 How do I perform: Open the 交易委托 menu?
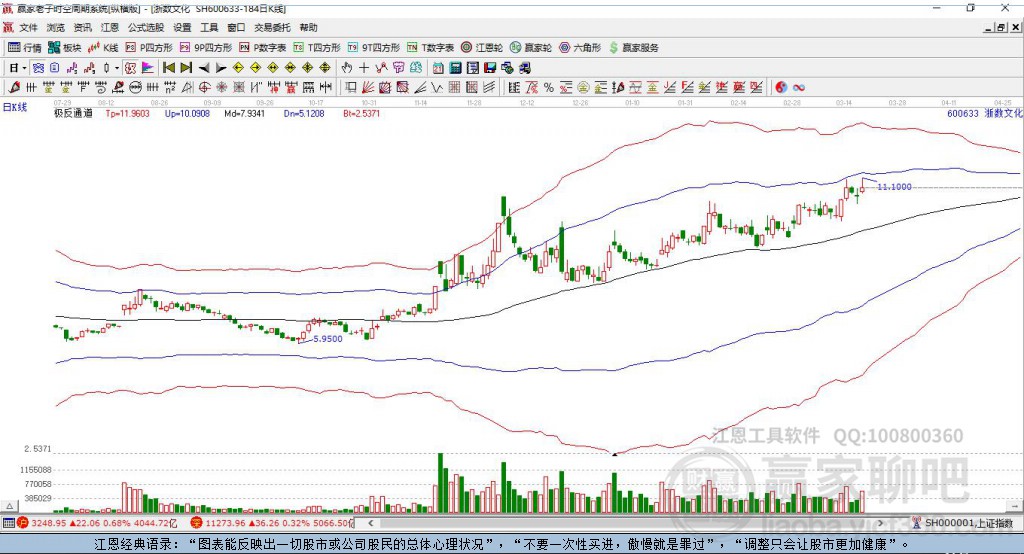[x=272, y=27]
